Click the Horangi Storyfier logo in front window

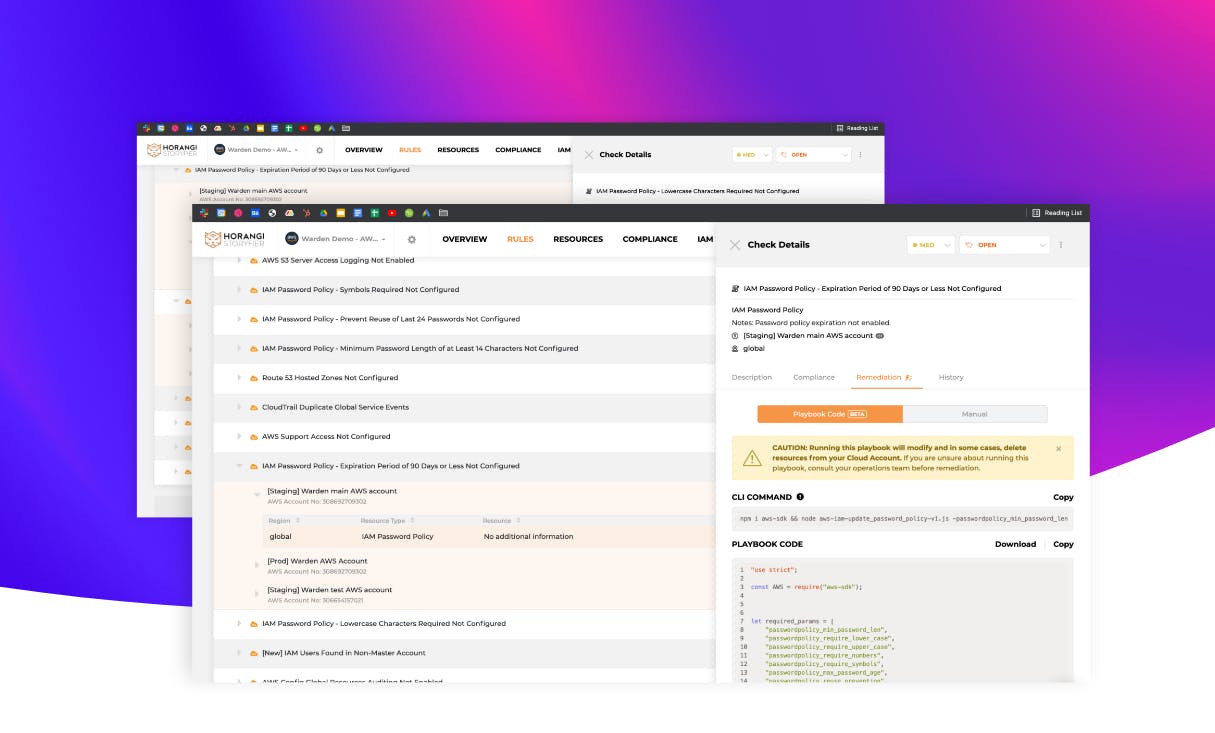[x=237, y=239]
